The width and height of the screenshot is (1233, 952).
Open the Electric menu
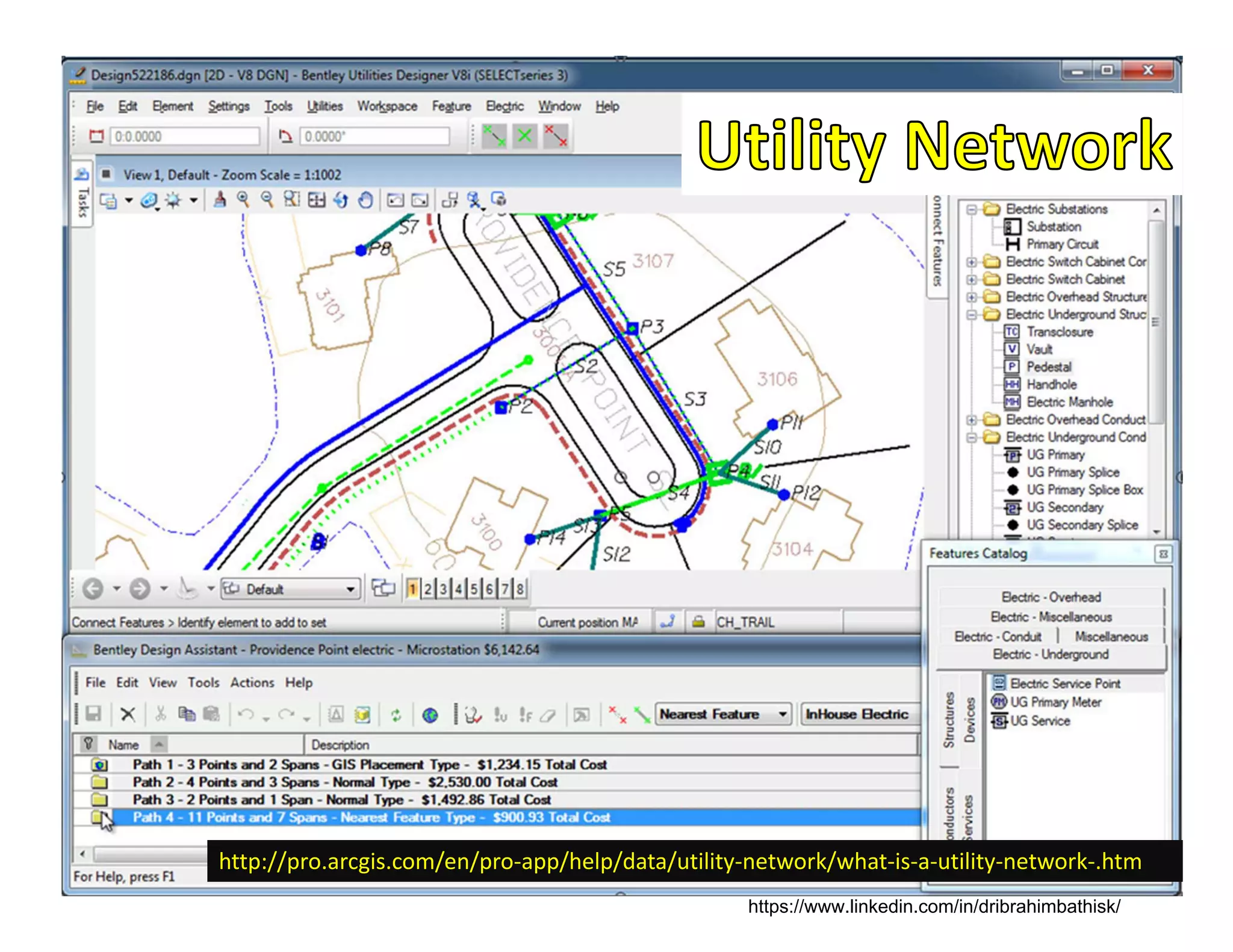coord(505,107)
